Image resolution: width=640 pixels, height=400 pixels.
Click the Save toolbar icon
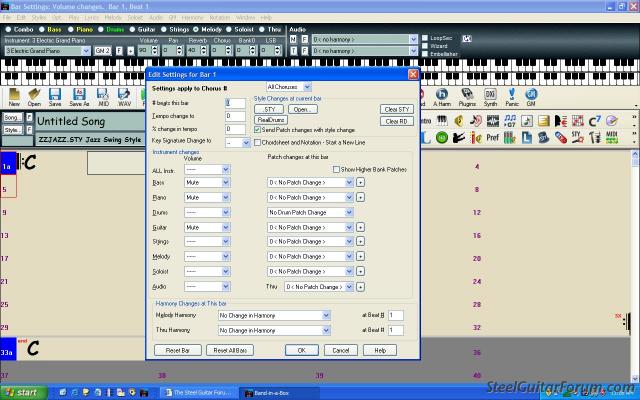tap(55, 97)
